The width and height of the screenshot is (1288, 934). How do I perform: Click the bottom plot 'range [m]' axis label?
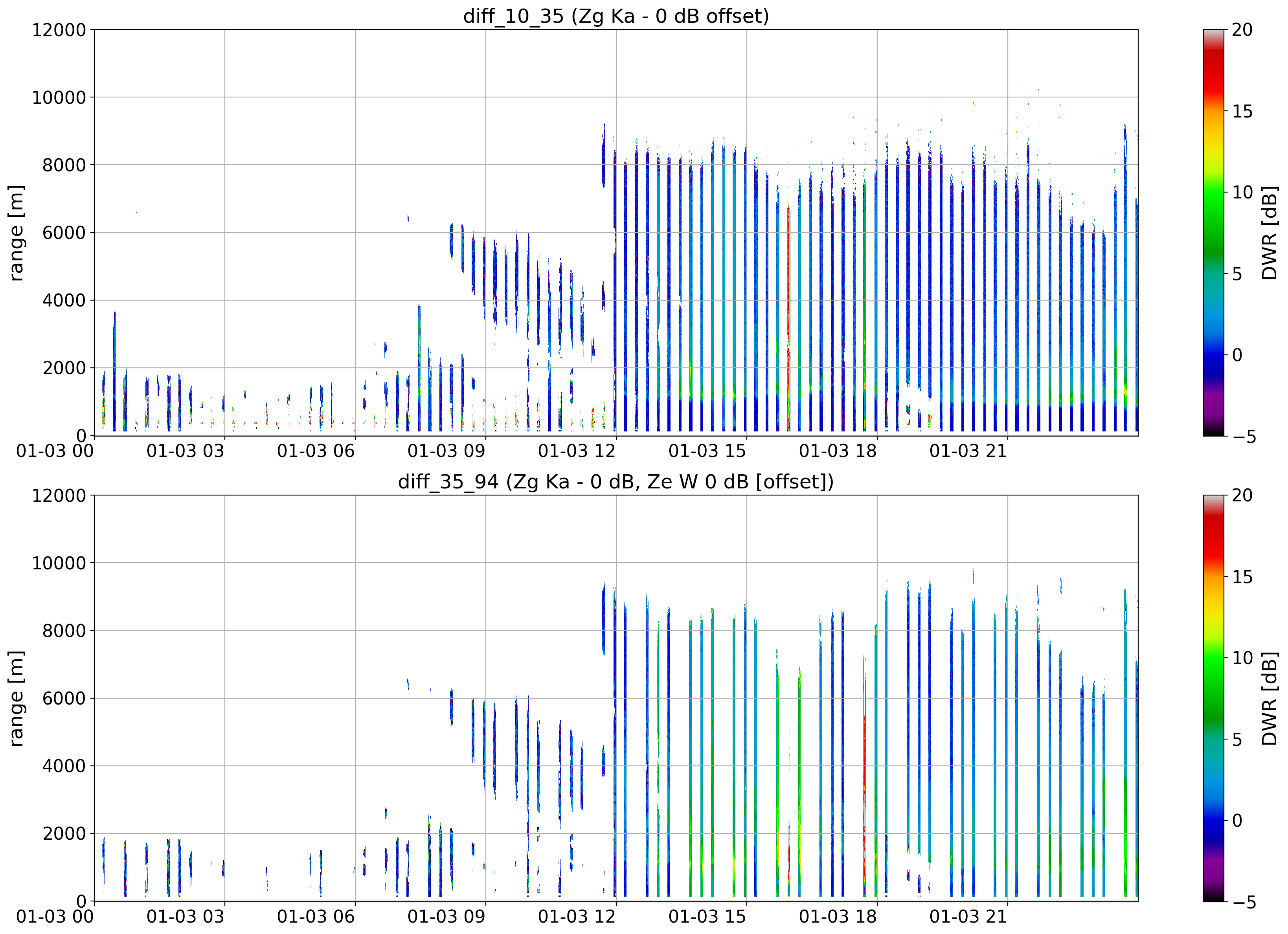pos(16,698)
